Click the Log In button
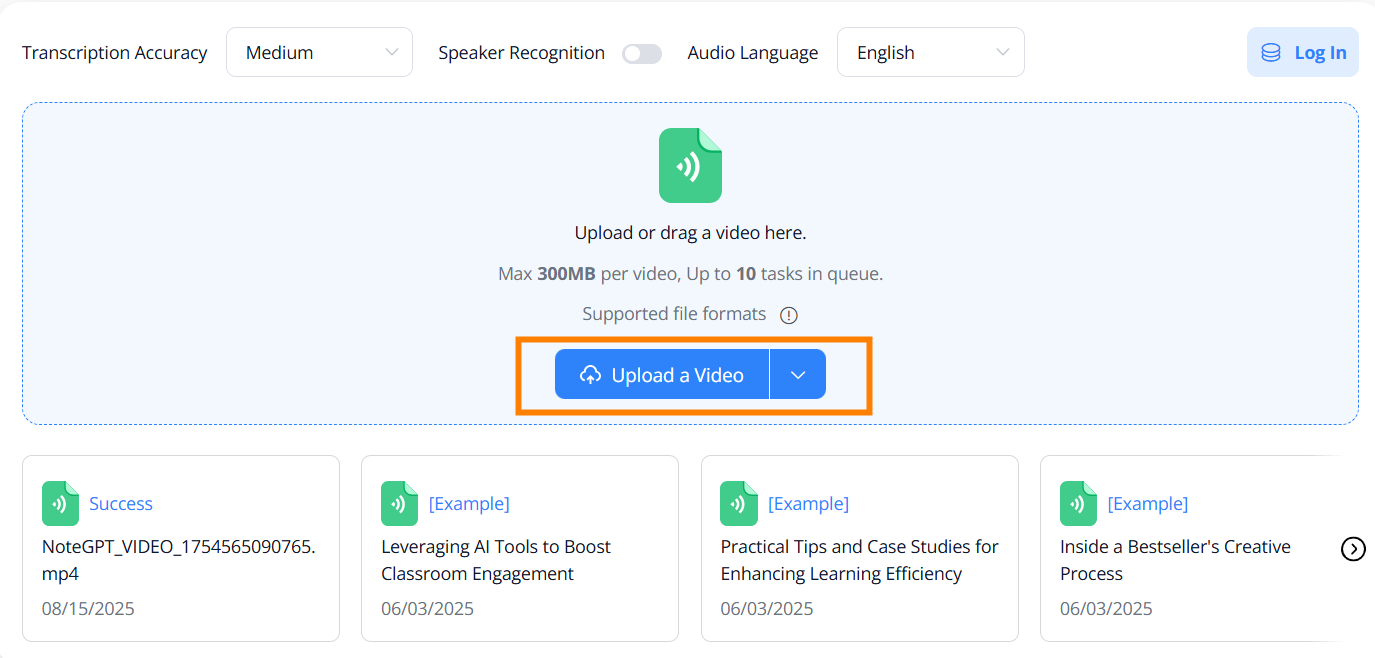Image resolution: width=1375 pixels, height=658 pixels. point(1302,52)
